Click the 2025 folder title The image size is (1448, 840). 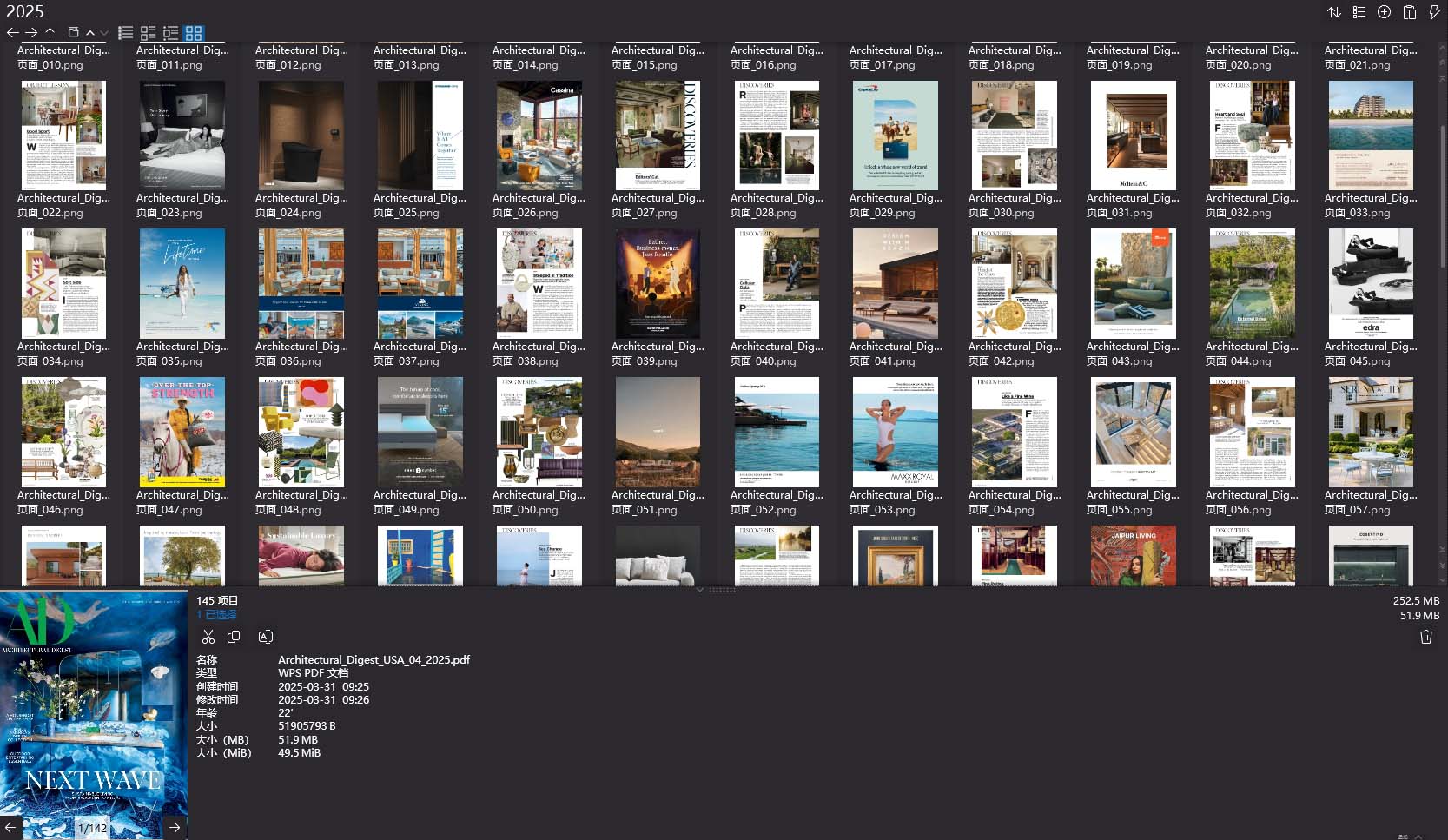click(x=24, y=11)
